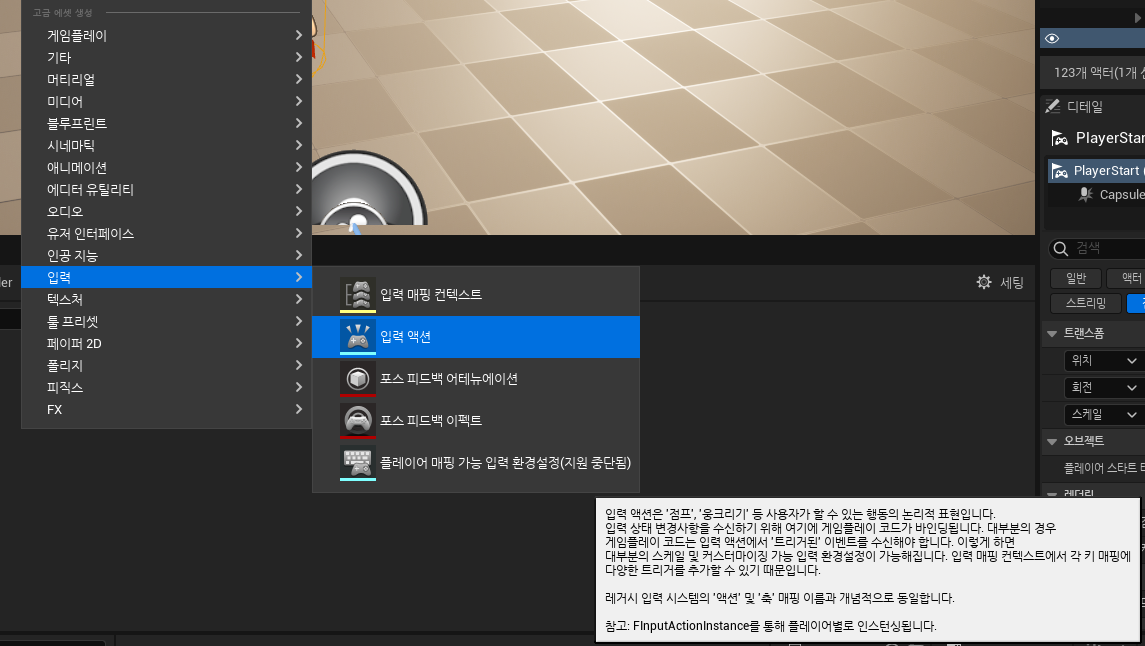The height and width of the screenshot is (646, 1145).
Task: Open the 시네마틱 submenu
Action: (166, 145)
